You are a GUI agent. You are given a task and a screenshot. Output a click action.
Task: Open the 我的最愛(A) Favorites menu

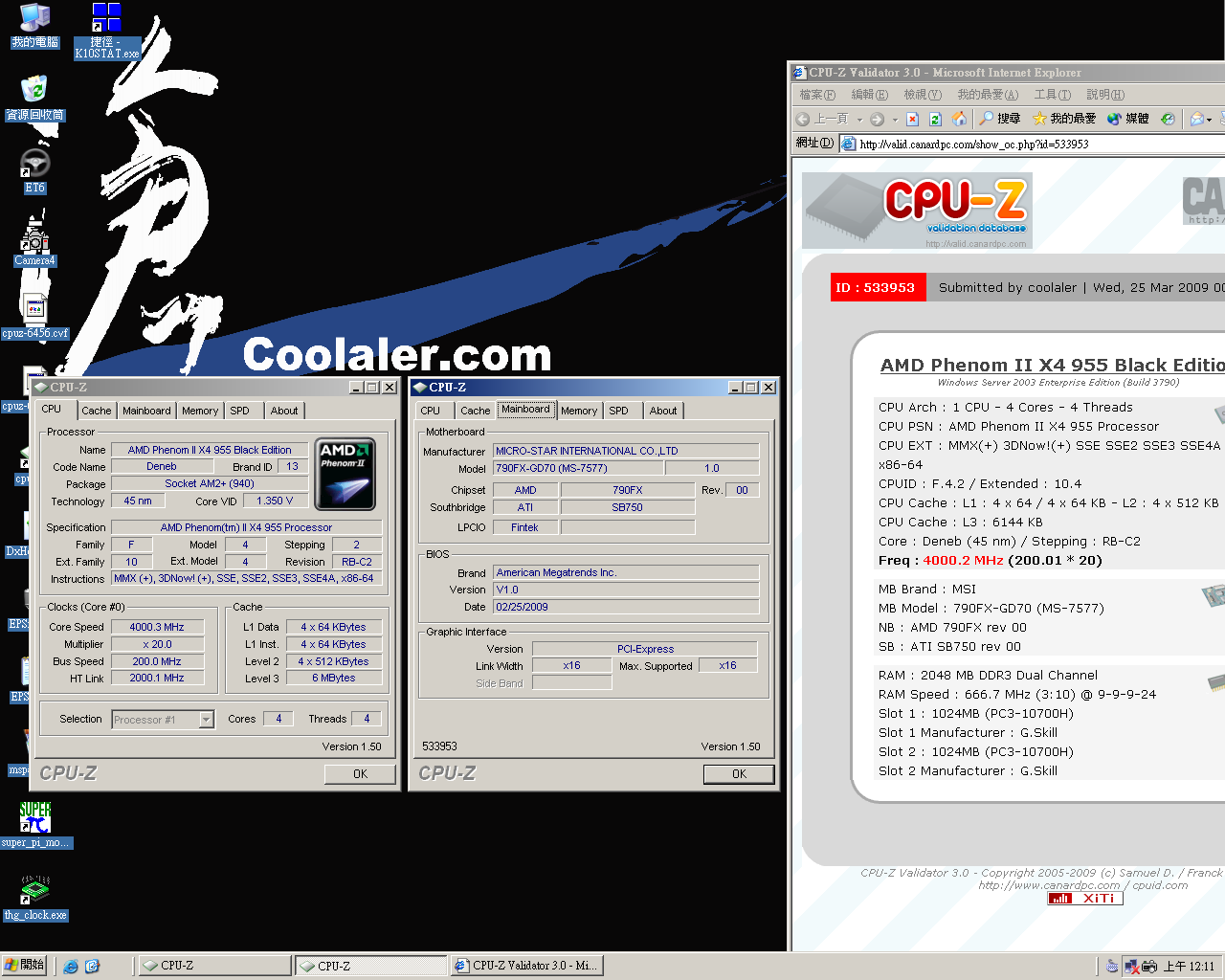point(988,95)
